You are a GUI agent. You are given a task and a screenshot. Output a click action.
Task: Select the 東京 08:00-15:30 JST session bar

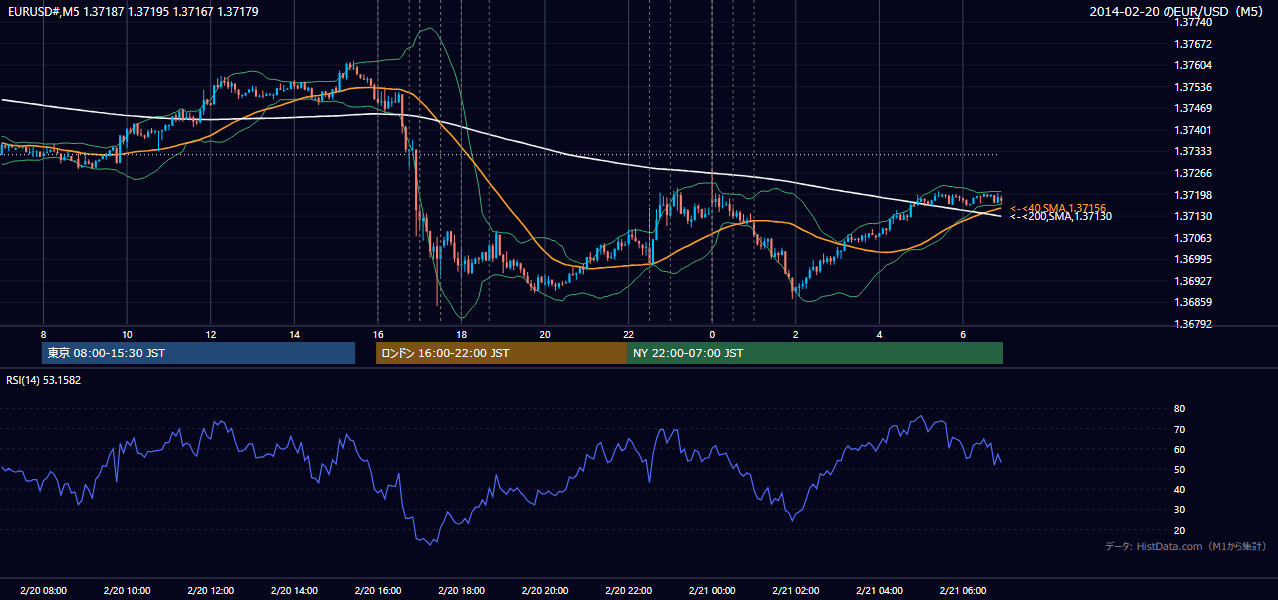pos(199,353)
